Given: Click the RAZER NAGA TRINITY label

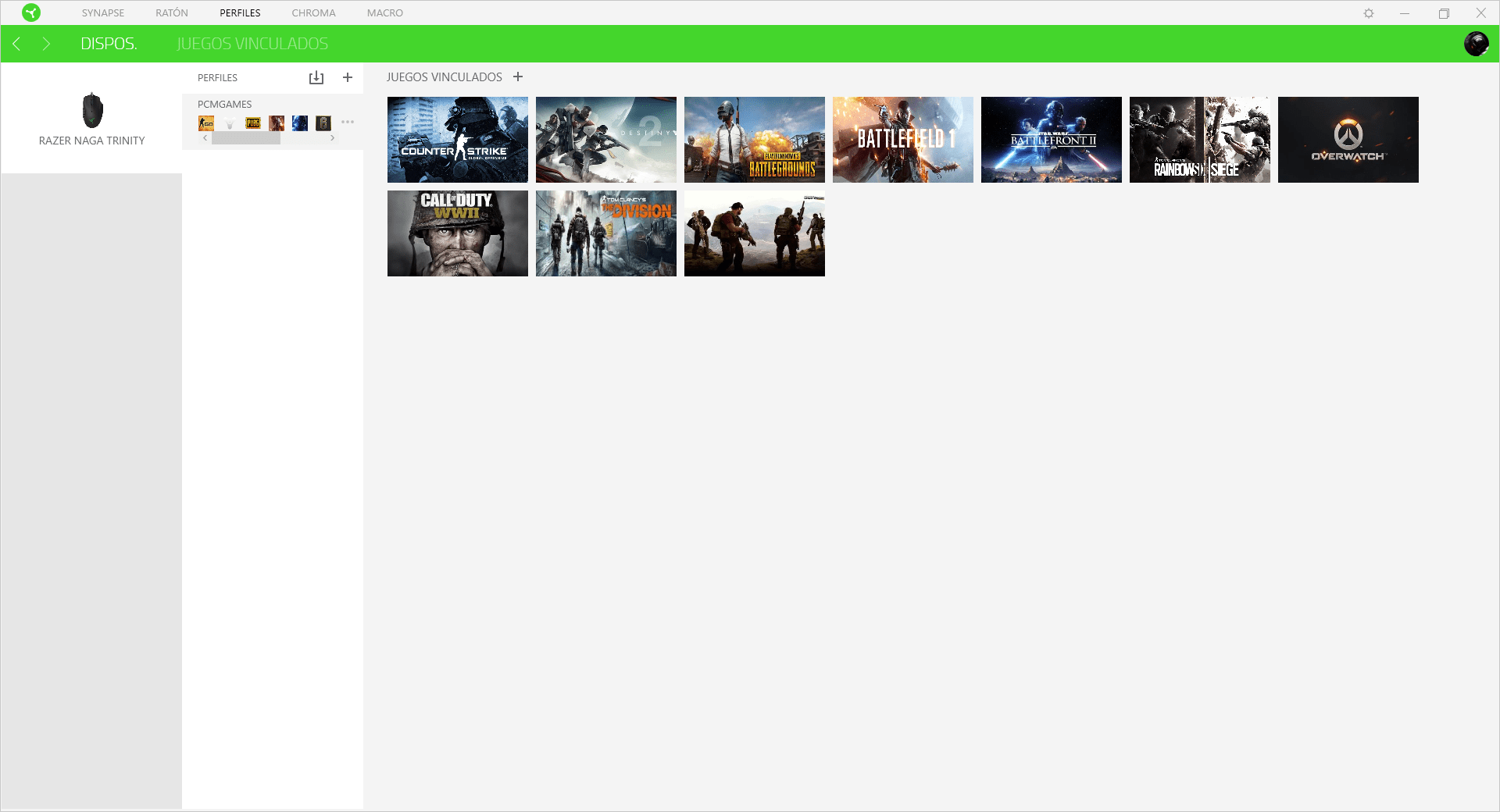Looking at the screenshot, I should (92, 141).
